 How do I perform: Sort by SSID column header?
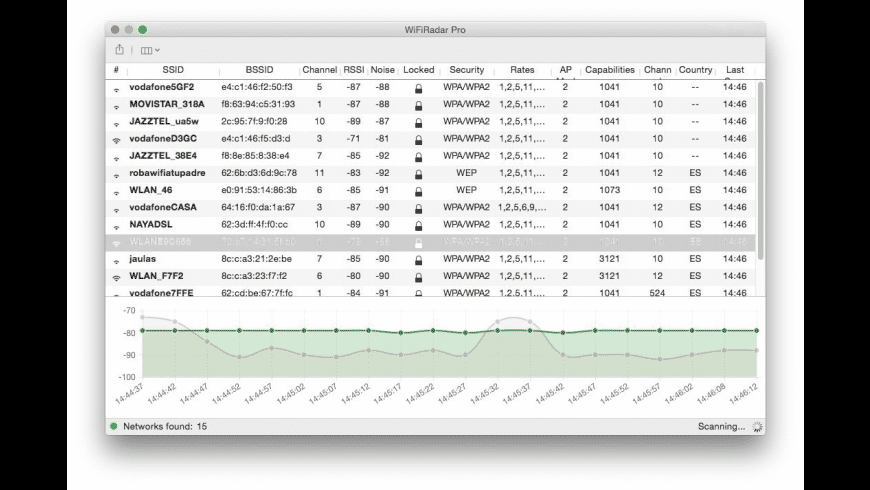(x=173, y=70)
